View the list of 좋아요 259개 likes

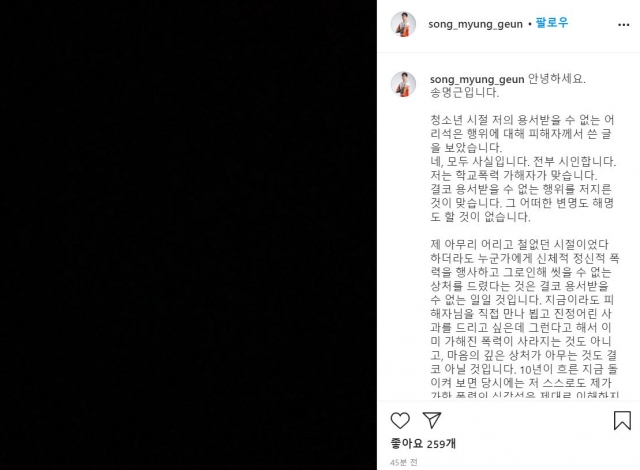pyautogui.click(x=423, y=443)
